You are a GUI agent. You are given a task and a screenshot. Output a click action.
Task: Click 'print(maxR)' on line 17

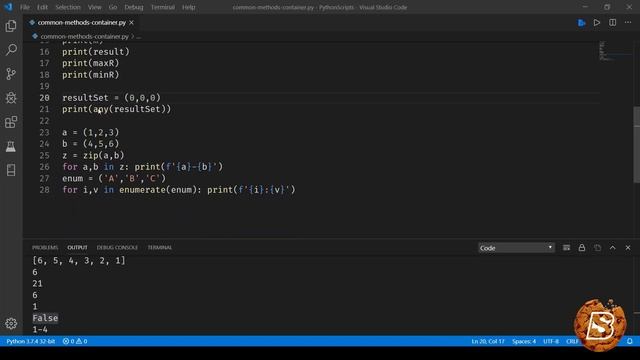[x=91, y=63]
